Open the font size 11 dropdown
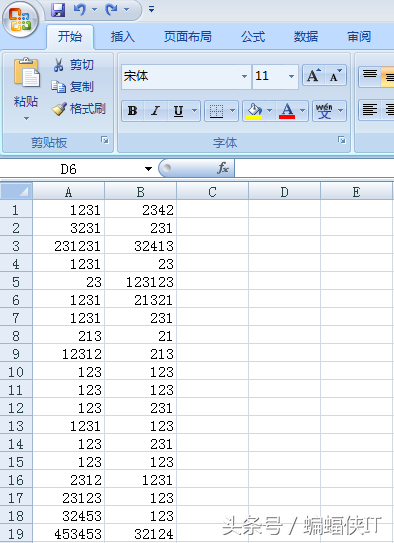394x543 pixels. 291,76
